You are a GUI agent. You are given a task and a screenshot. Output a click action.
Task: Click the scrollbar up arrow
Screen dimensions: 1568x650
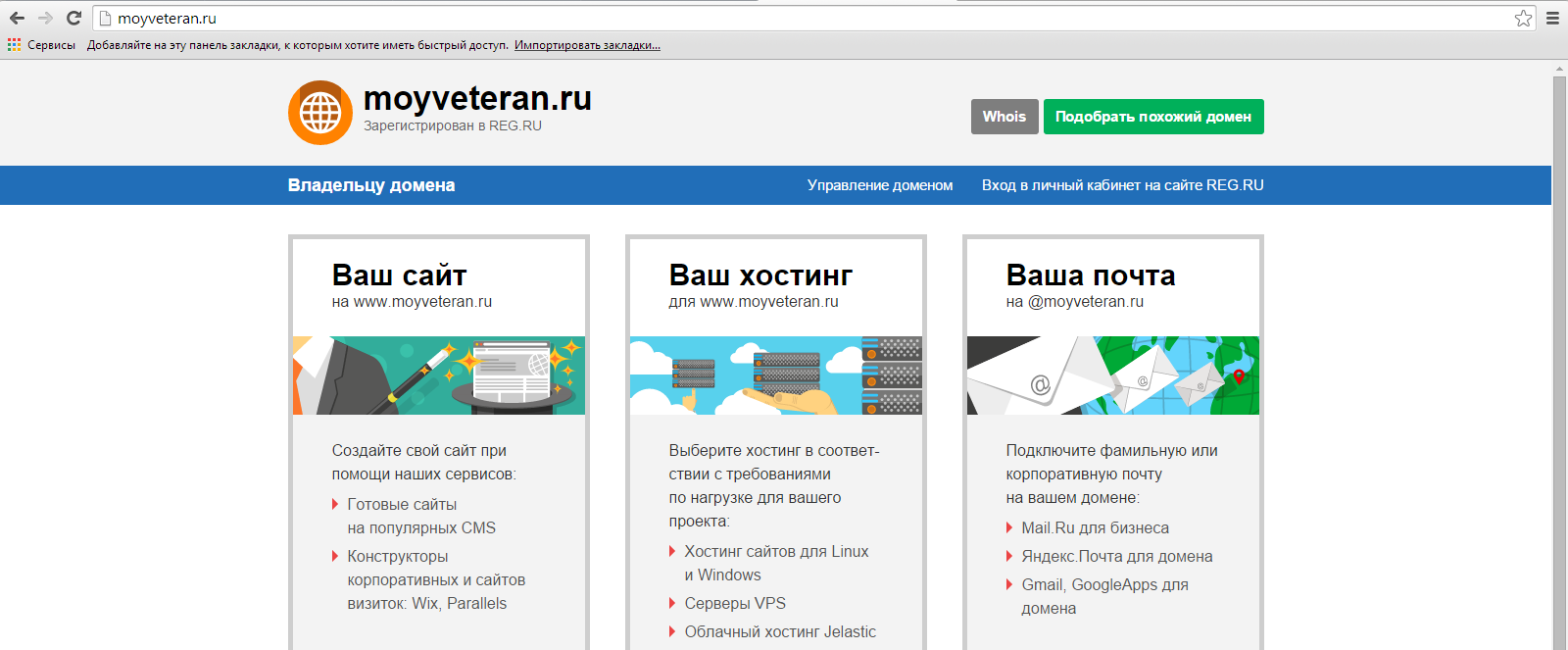[1560, 68]
